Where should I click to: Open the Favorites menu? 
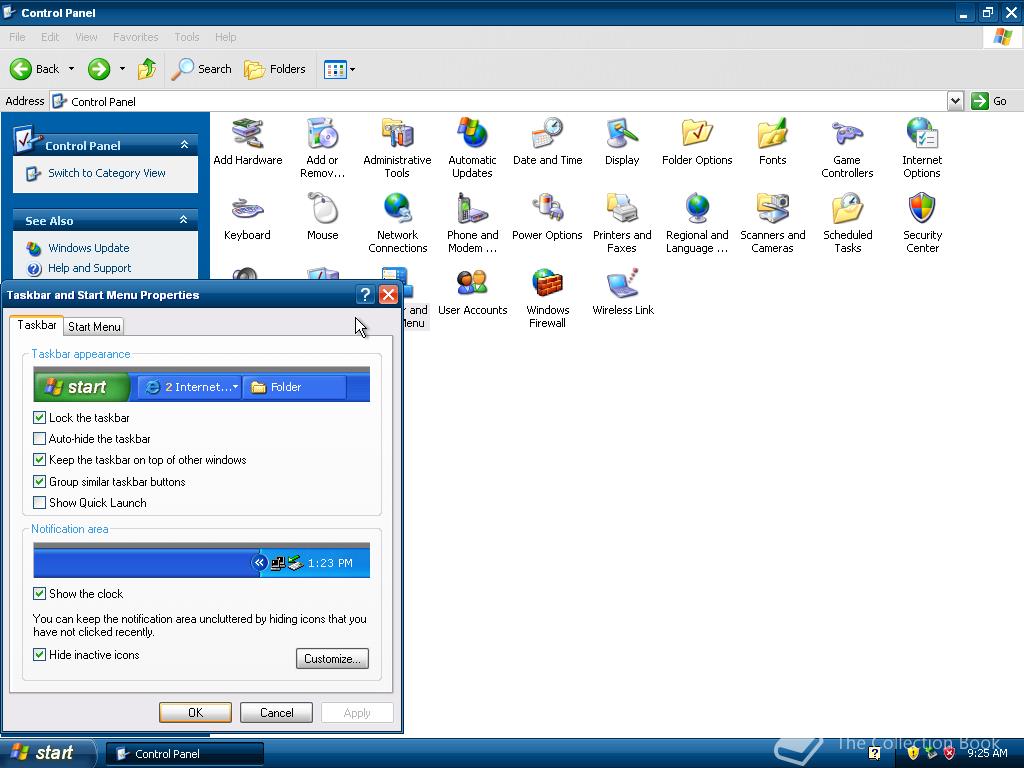click(x=136, y=37)
